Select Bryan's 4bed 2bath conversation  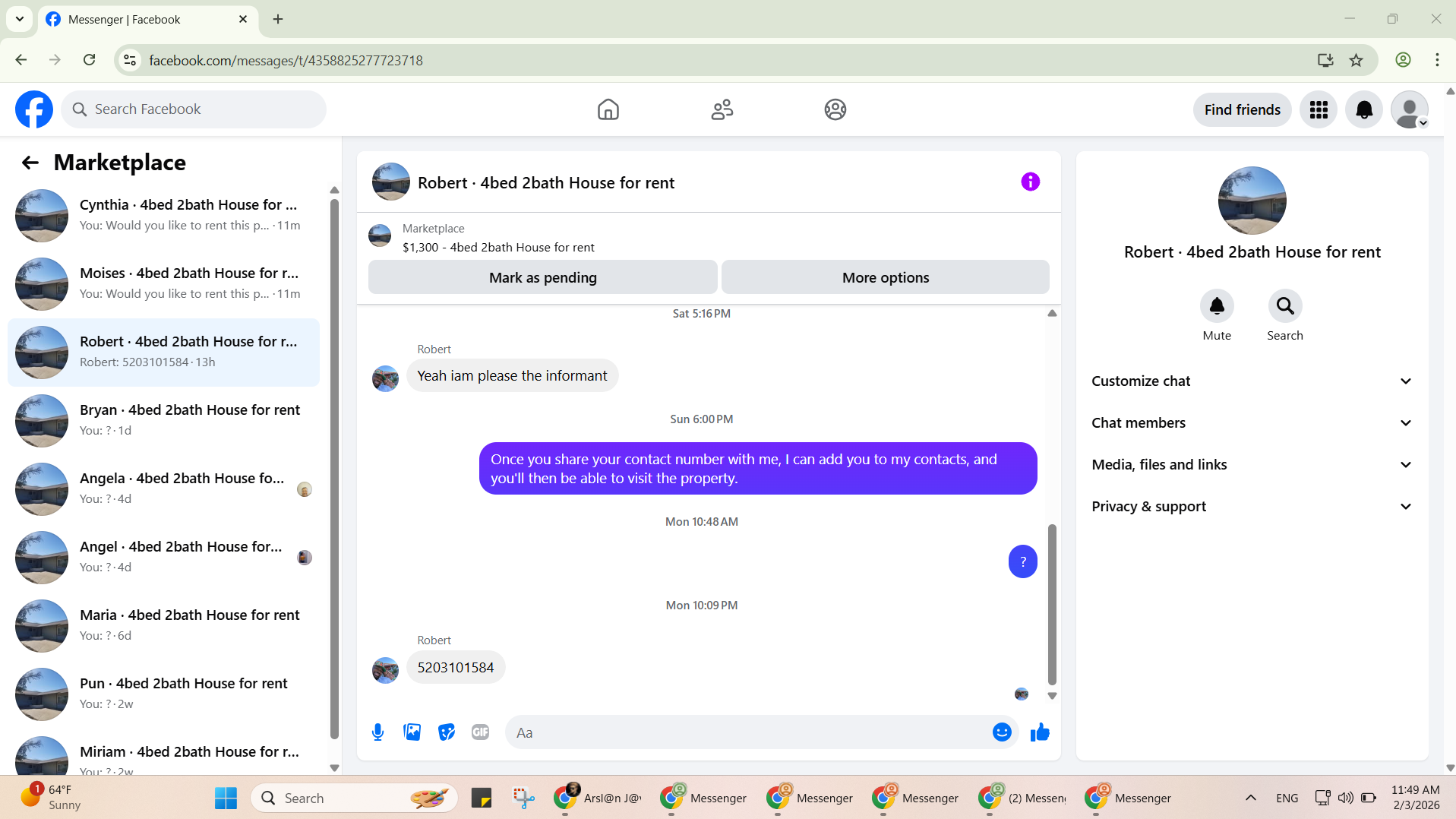click(163, 421)
